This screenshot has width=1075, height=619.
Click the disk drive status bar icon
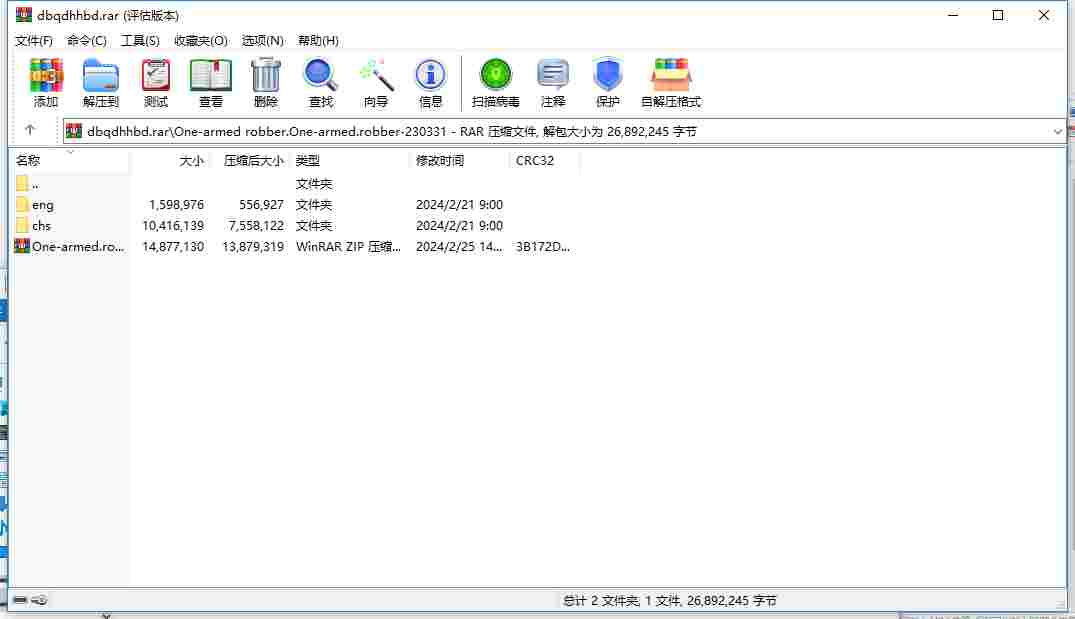click(x=20, y=600)
